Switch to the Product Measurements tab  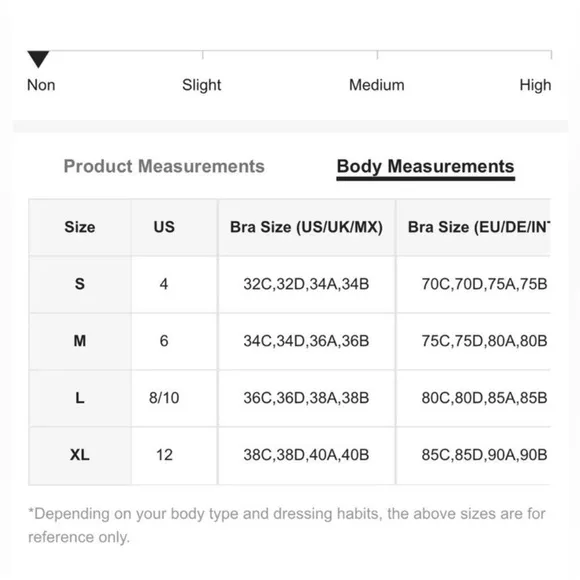(x=164, y=166)
